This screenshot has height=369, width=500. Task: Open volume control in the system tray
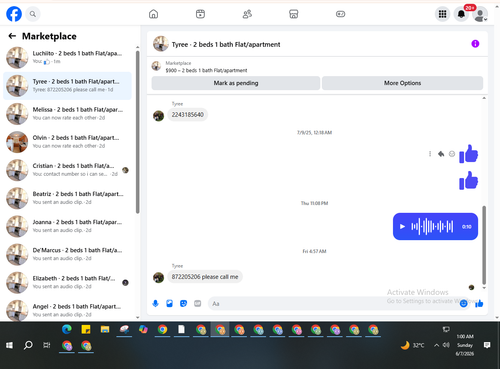pyautogui.click(x=446, y=345)
